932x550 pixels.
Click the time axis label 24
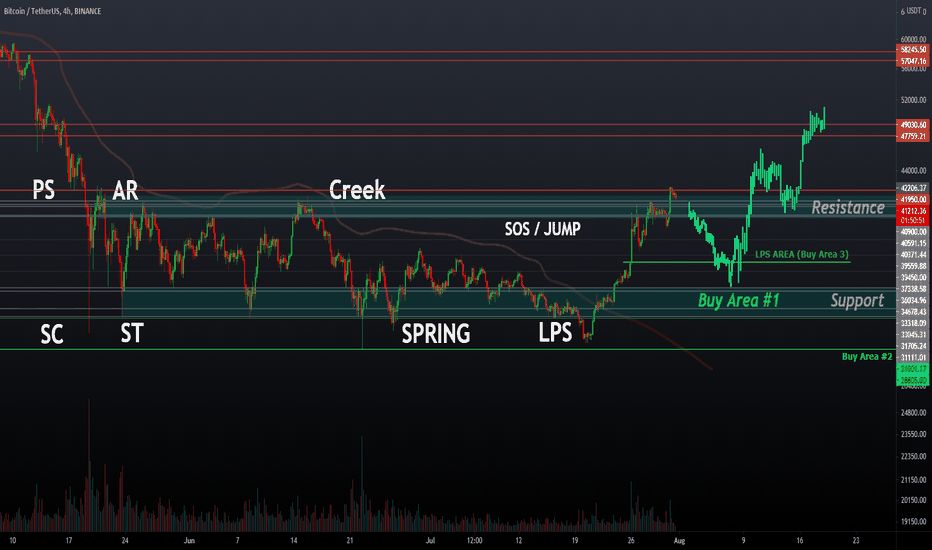click(125, 540)
